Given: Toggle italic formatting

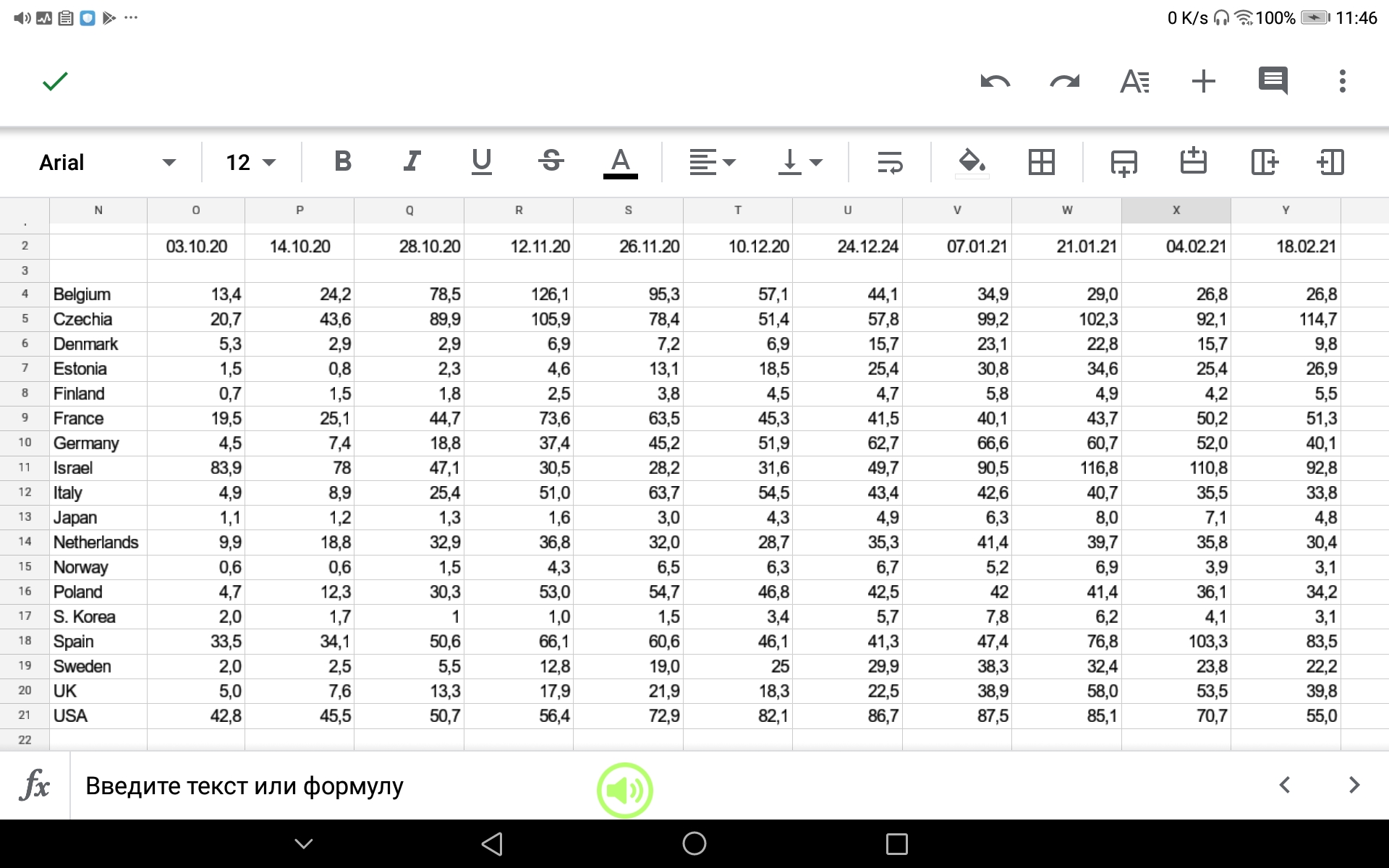Looking at the screenshot, I should coord(412,161).
